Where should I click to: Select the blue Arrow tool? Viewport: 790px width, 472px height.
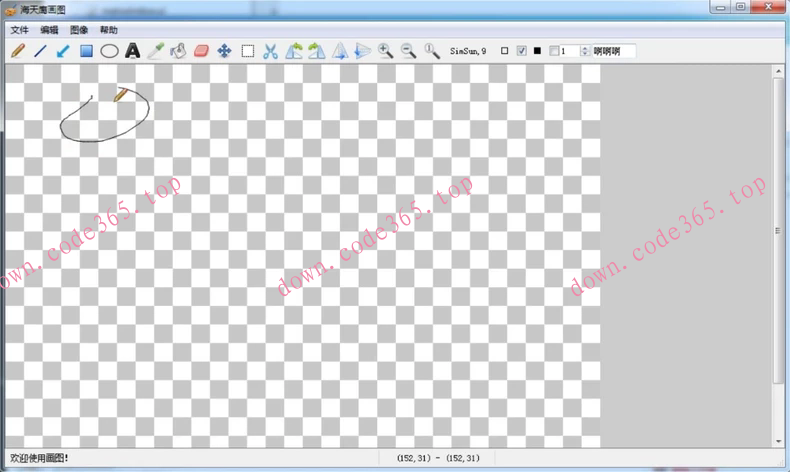click(63, 51)
